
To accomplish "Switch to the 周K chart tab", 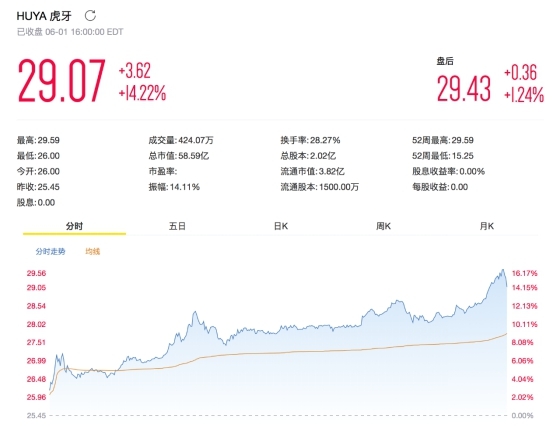I will click(x=383, y=226).
